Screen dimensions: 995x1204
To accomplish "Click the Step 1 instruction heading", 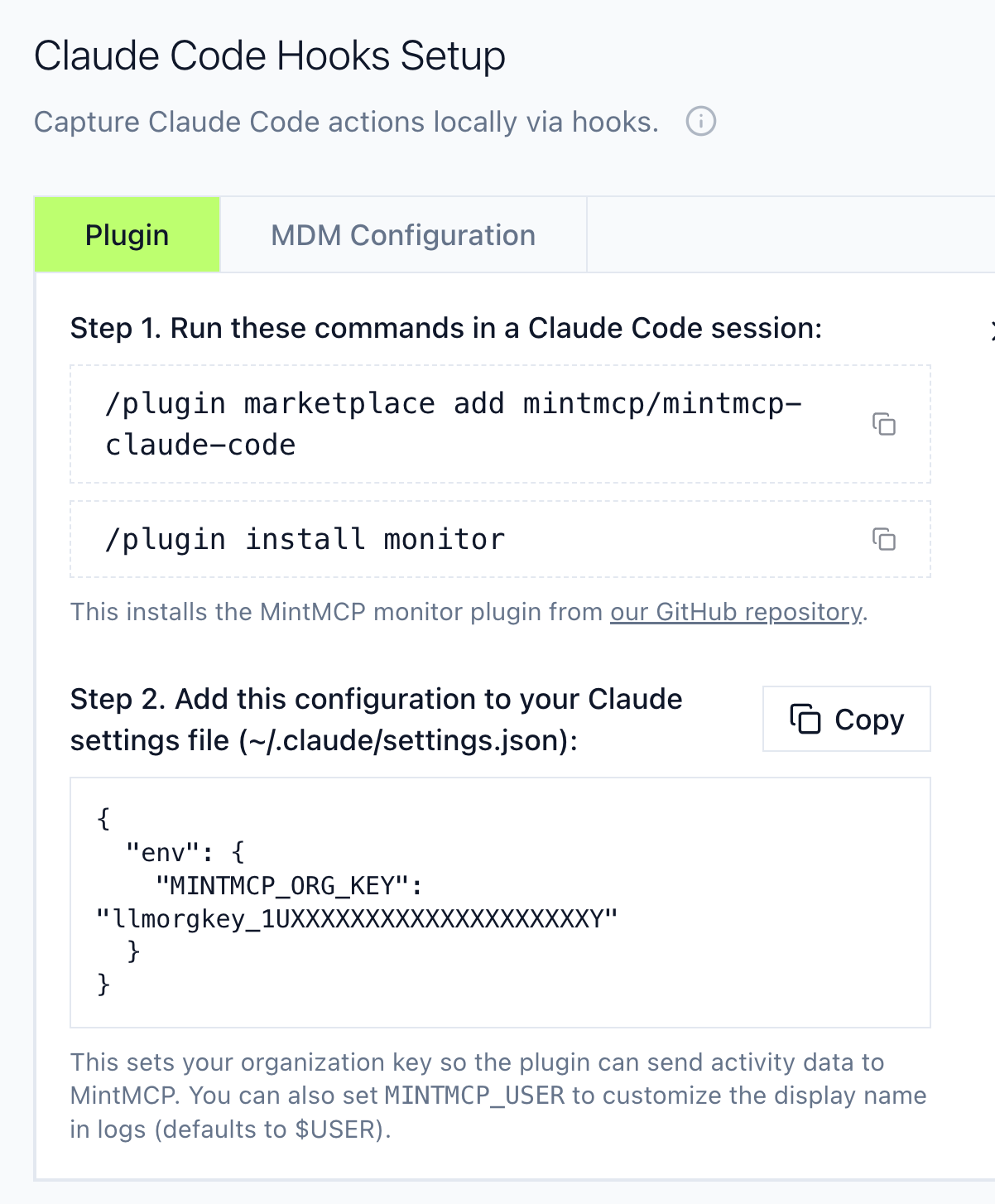I will (x=445, y=329).
